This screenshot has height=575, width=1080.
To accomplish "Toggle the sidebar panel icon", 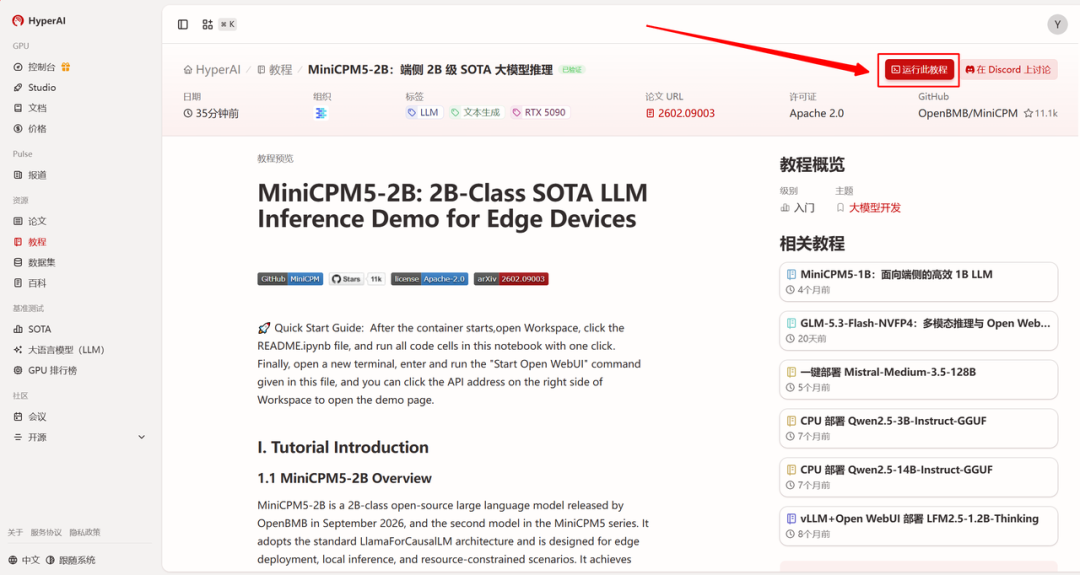I will (x=183, y=24).
